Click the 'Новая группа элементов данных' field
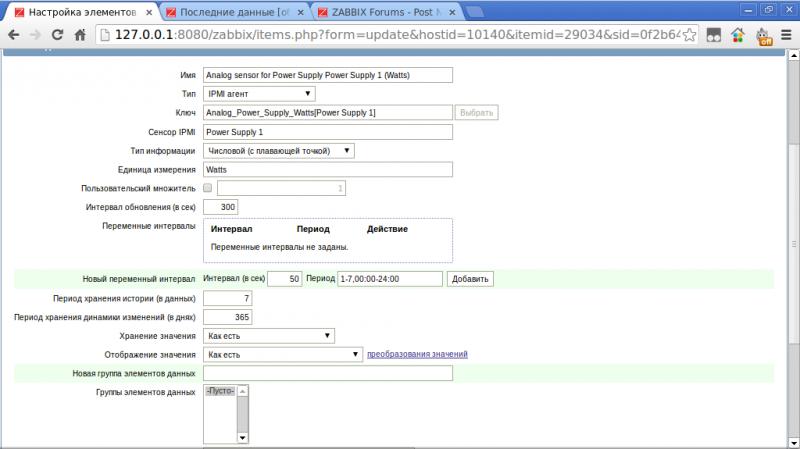The width and height of the screenshot is (800, 449). coord(328,373)
